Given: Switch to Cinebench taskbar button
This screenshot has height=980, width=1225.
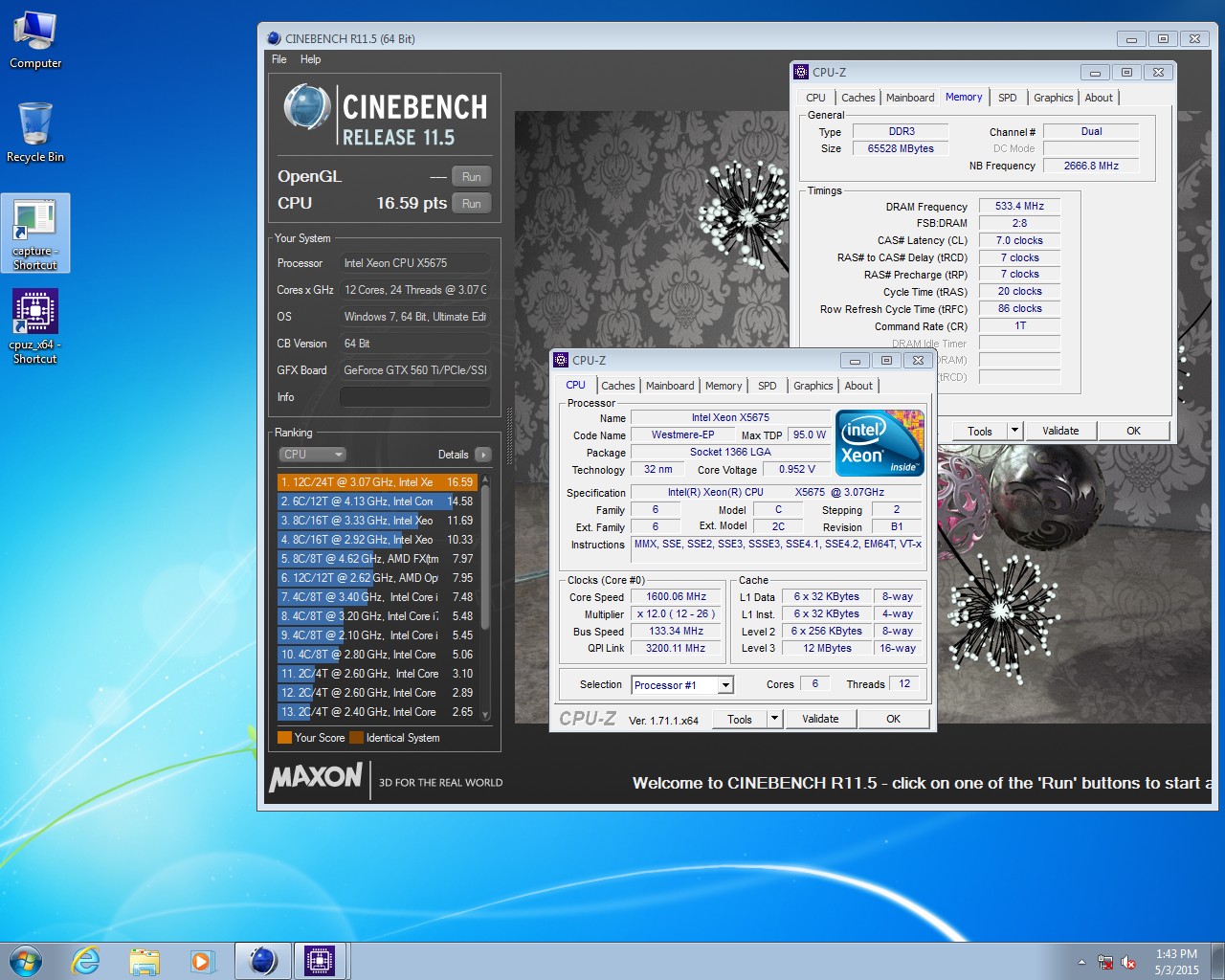Looking at the screenshot, I should tap(262, 961).
